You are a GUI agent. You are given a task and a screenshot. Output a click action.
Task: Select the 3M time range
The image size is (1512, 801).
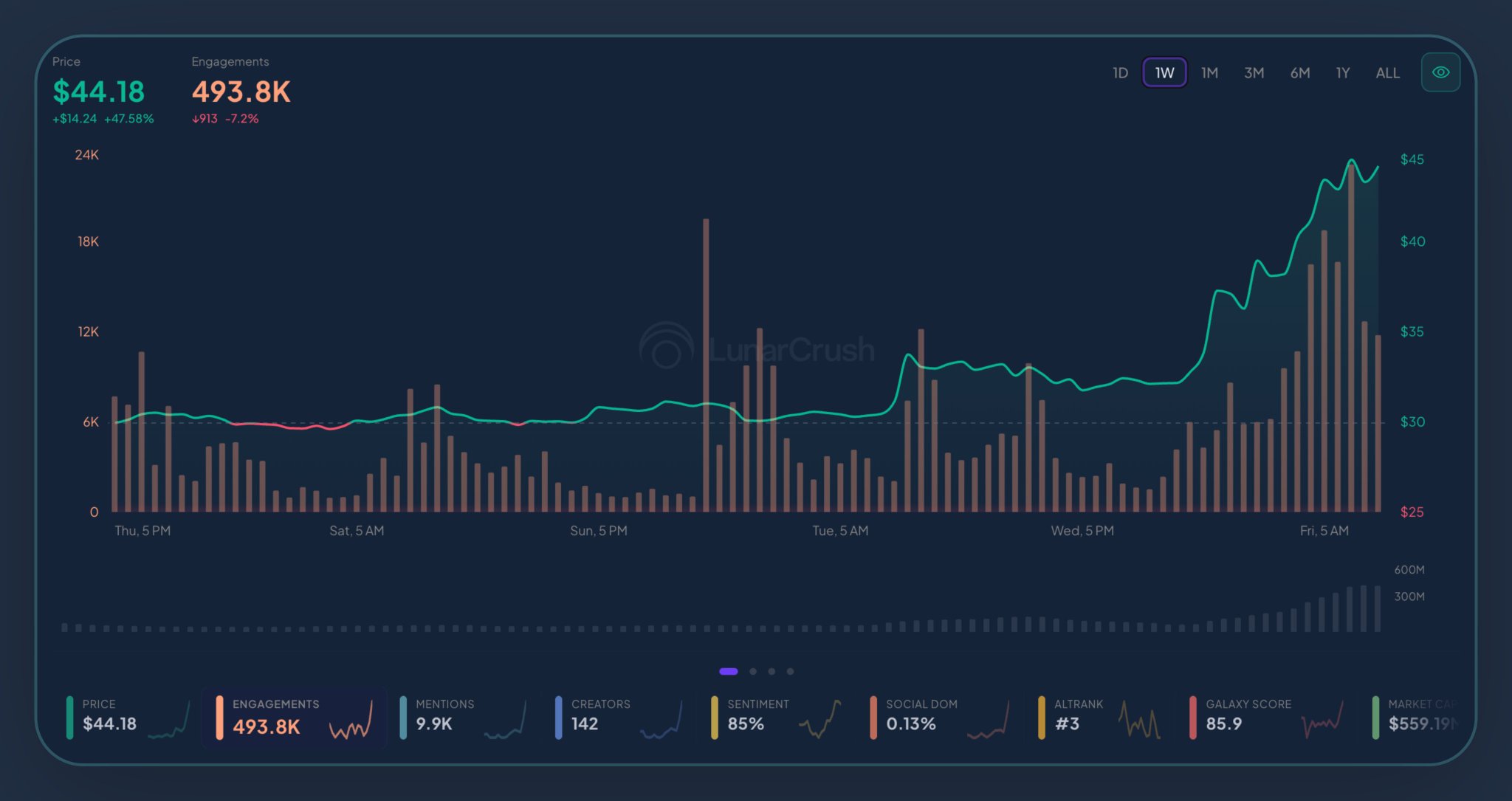pyautogui.click(x=1254, y=72)
